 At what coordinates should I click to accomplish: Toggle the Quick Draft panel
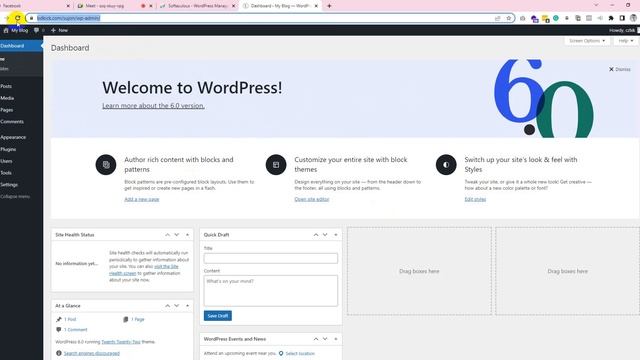click(336, 235)
